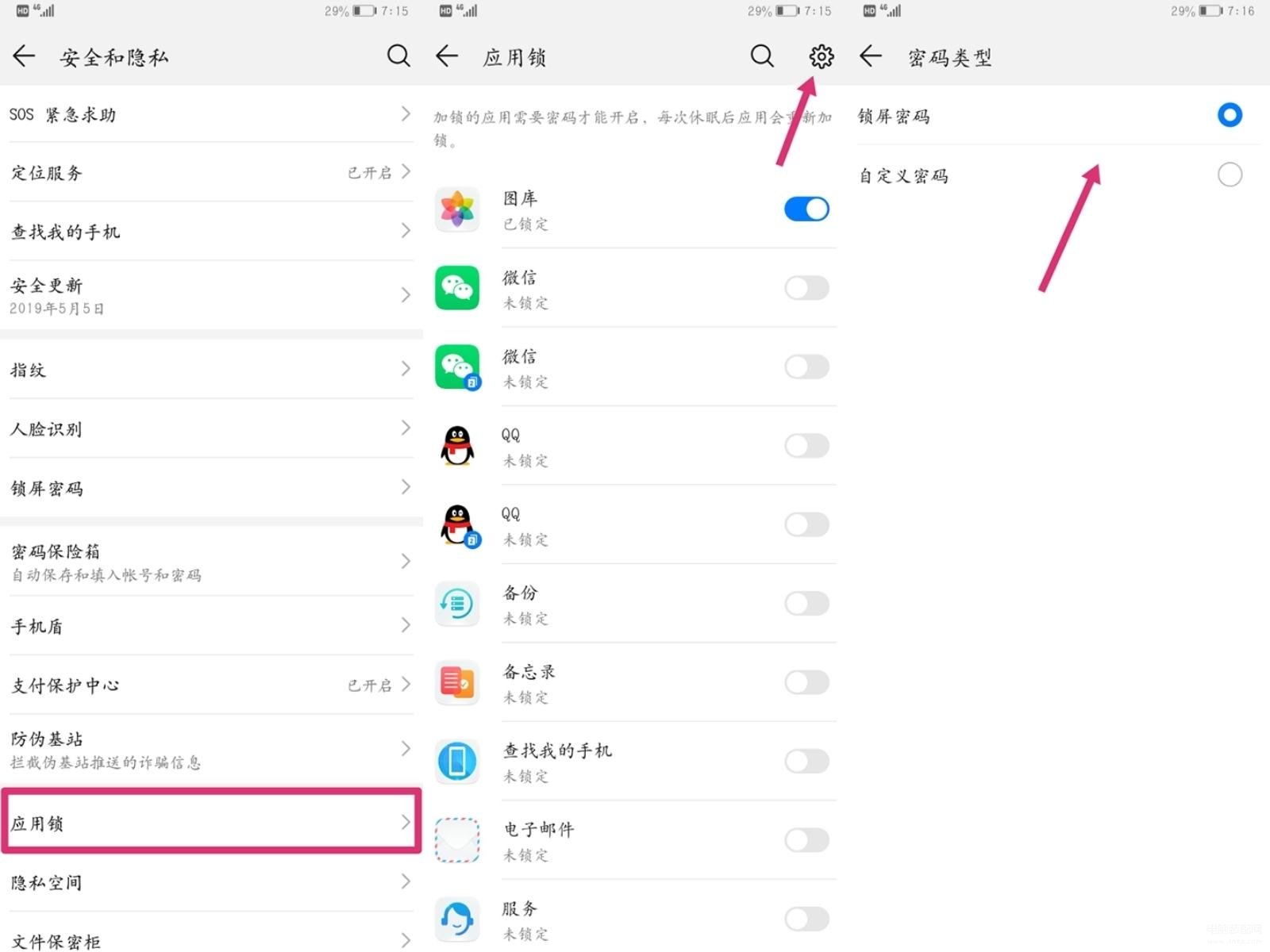Tap the 电子邮件 envelope app icon

(457, 840)
